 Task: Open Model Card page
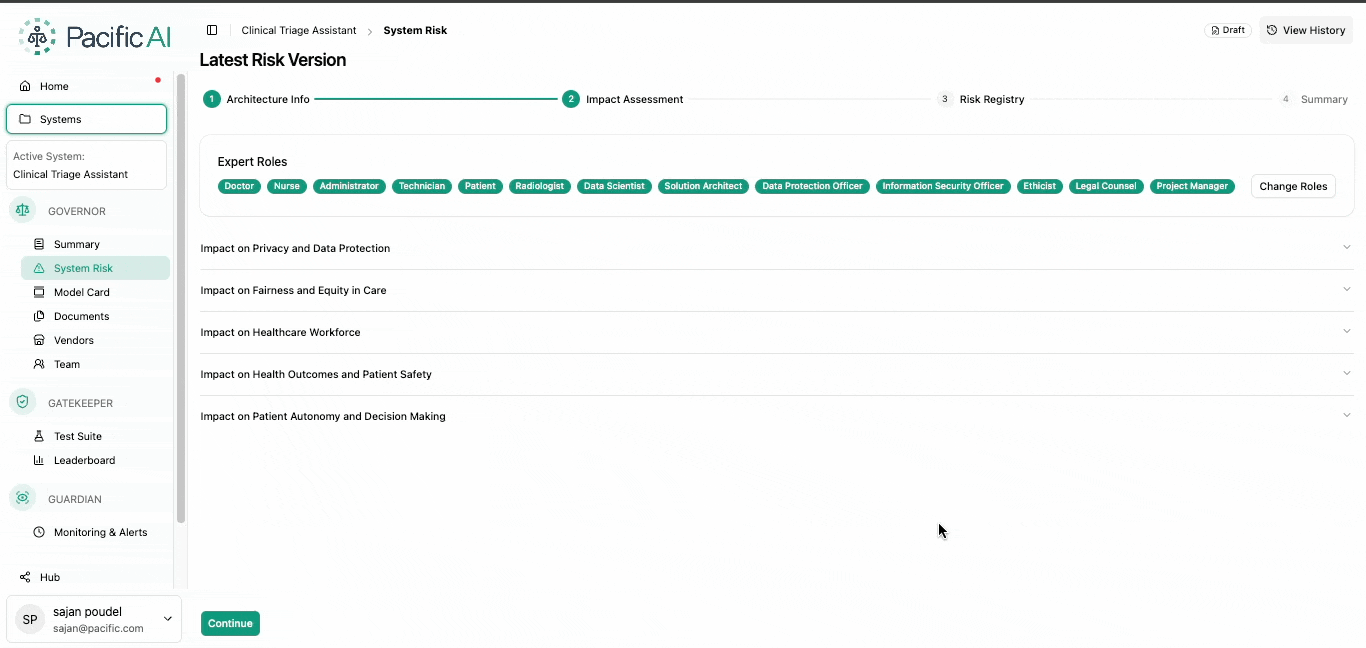point(95,292)
